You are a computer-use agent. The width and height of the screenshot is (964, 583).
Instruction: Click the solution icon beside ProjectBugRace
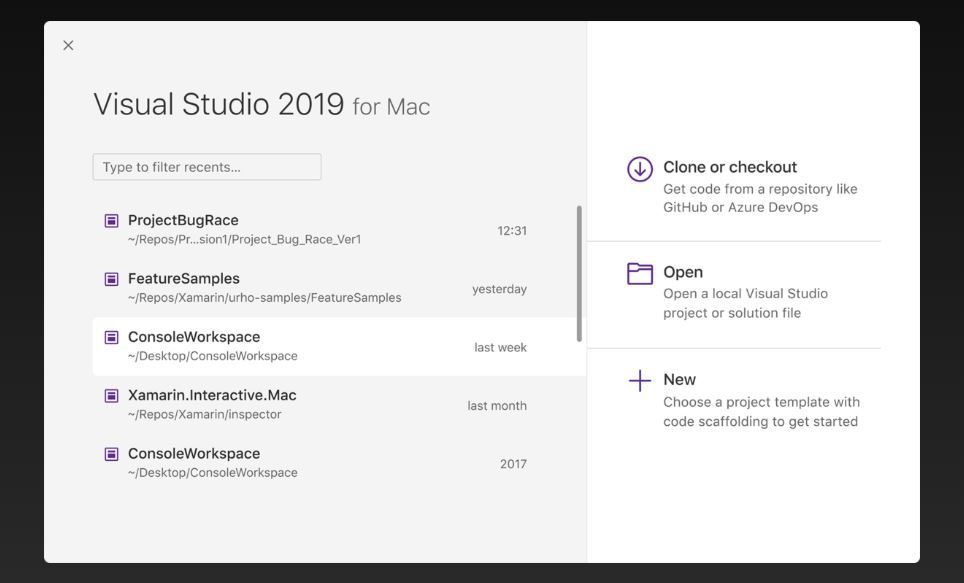click(x=112, y=221)
